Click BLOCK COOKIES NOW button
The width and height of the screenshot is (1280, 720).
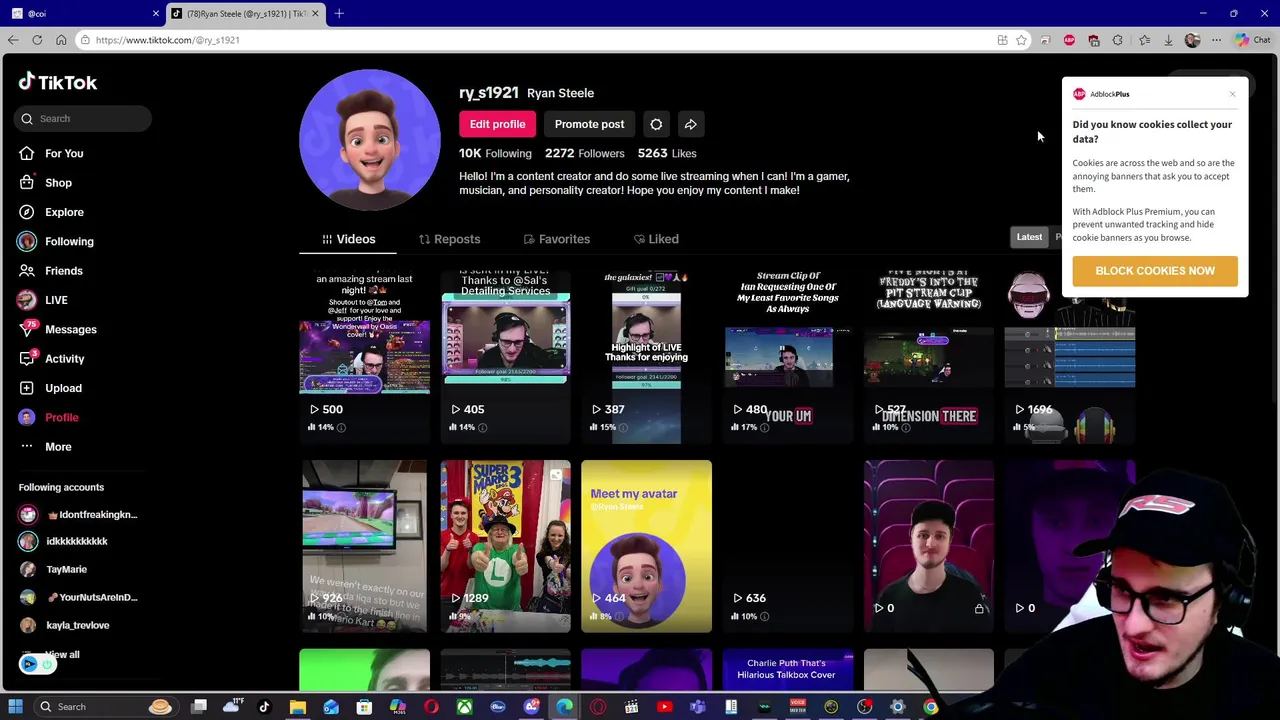coord(1155,271)
